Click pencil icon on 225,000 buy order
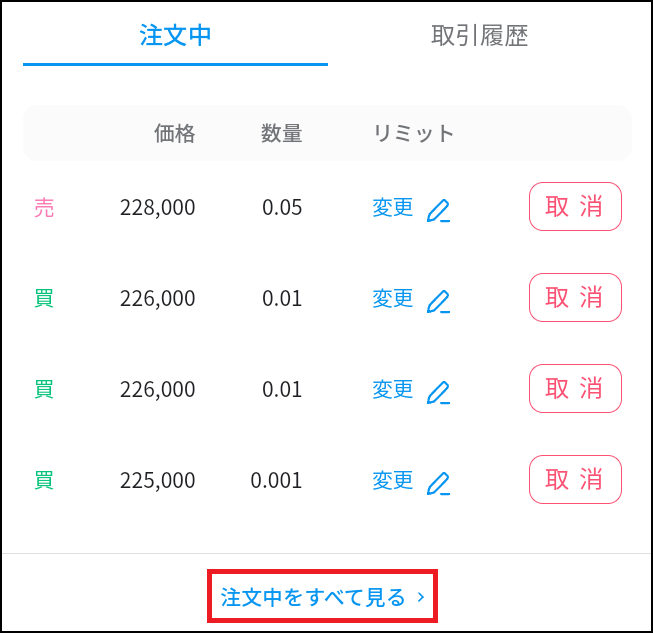This screenshot has width=653, height=633. click(x=439, y=483)
